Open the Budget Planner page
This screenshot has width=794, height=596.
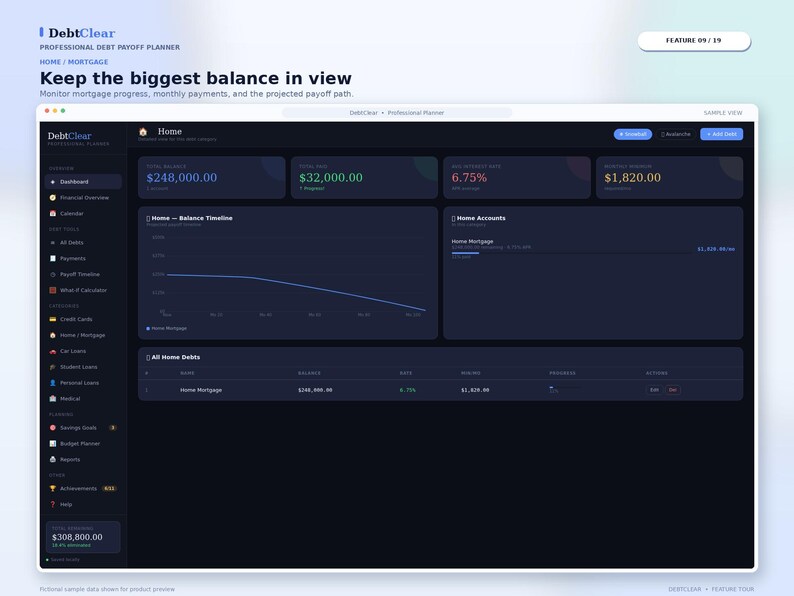point(83,444)
